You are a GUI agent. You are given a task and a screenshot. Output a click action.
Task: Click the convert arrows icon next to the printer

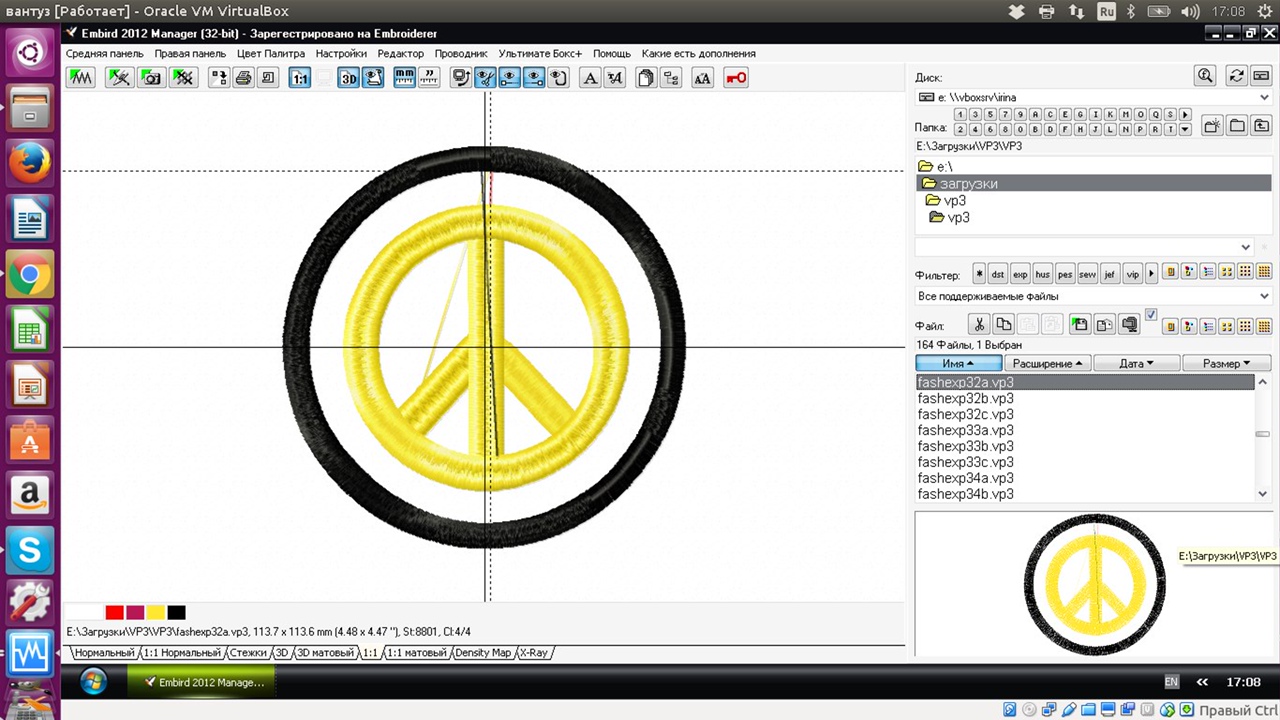[x=219, y=78]
